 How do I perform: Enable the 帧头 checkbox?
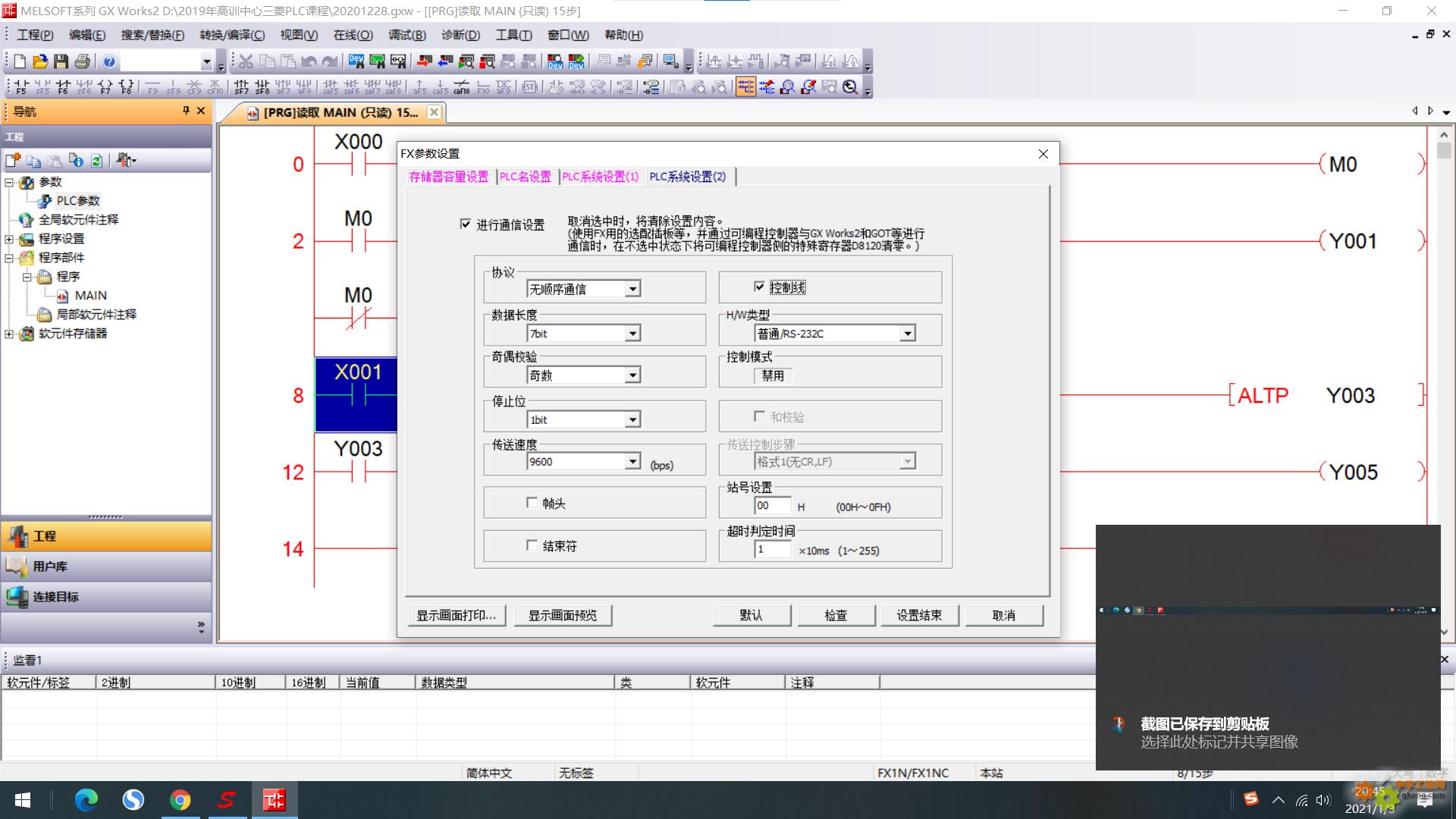[532, 503]
